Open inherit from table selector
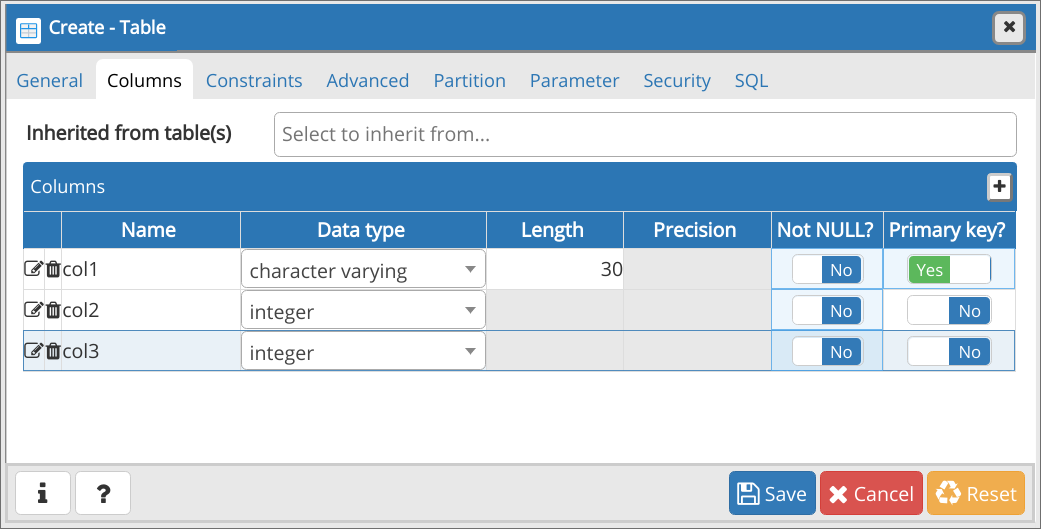Image resolution: width=1041 pixels, height=529 pixels. pos(645,134)
